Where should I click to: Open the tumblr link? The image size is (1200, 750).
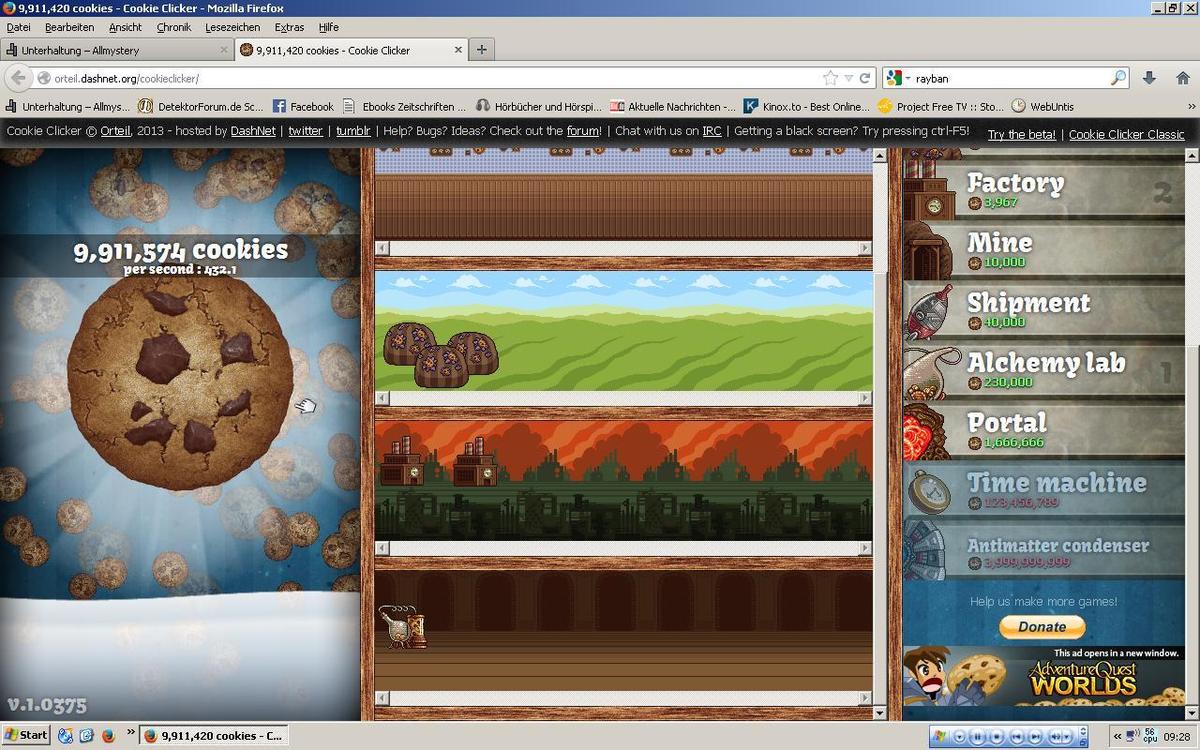(353, 131)
